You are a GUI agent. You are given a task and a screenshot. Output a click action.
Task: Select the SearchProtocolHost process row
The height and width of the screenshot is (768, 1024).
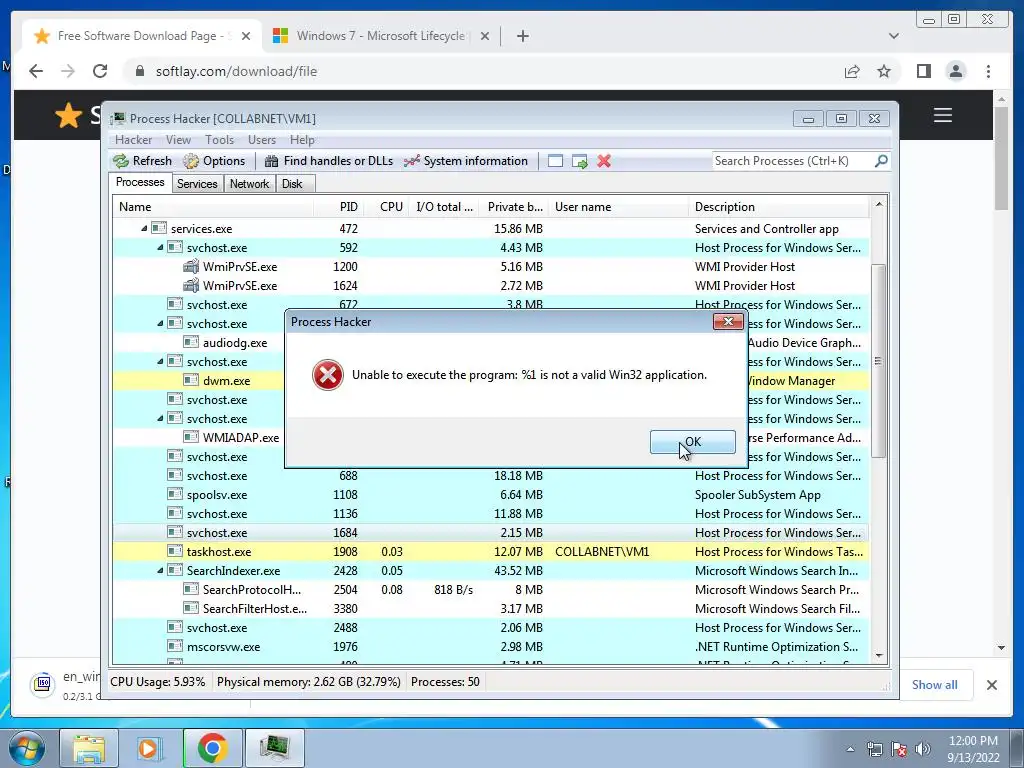click(x=491, y=590)
